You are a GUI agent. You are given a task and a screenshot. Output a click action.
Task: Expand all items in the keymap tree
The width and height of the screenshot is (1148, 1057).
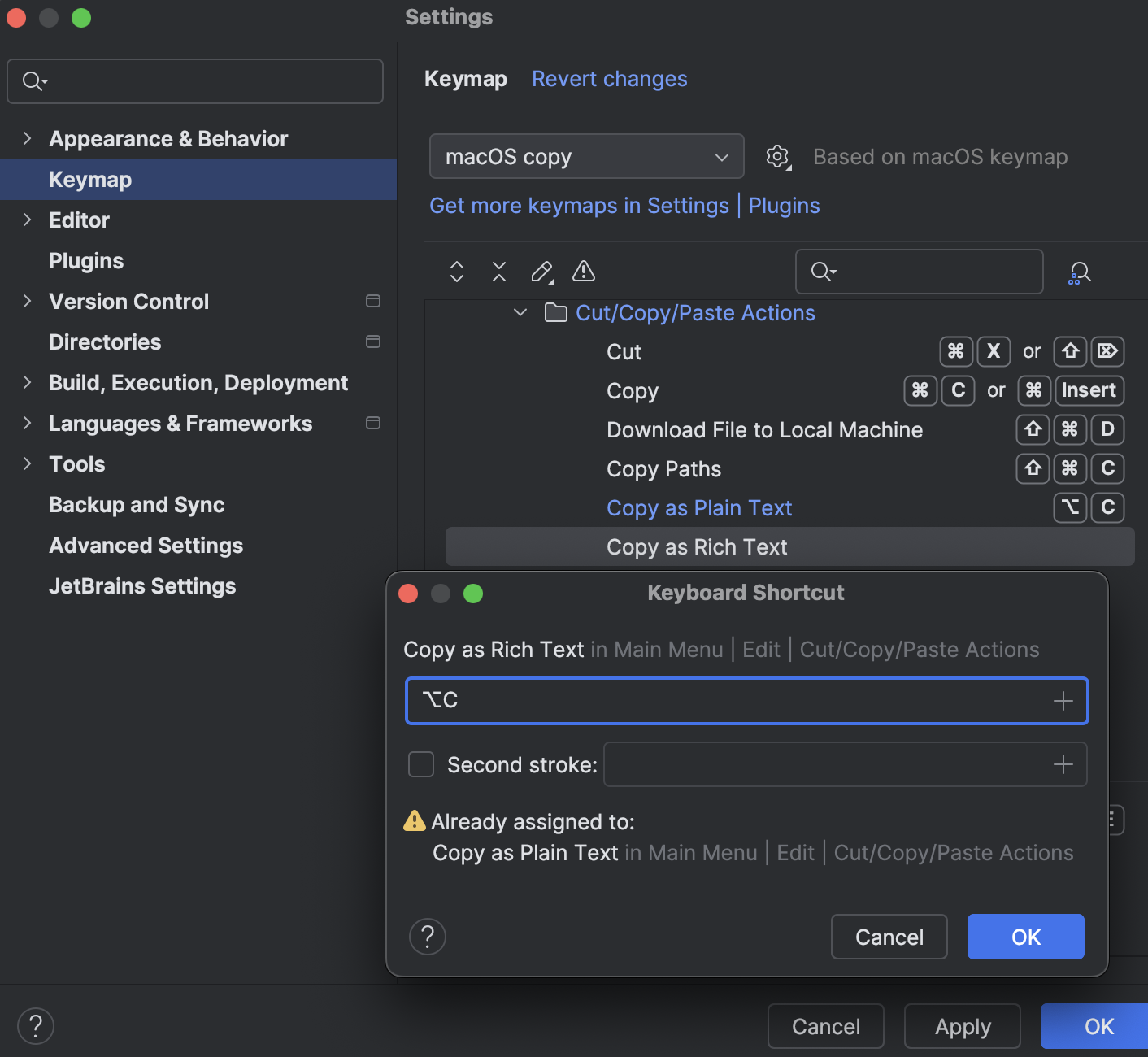(x=456, y=272)
